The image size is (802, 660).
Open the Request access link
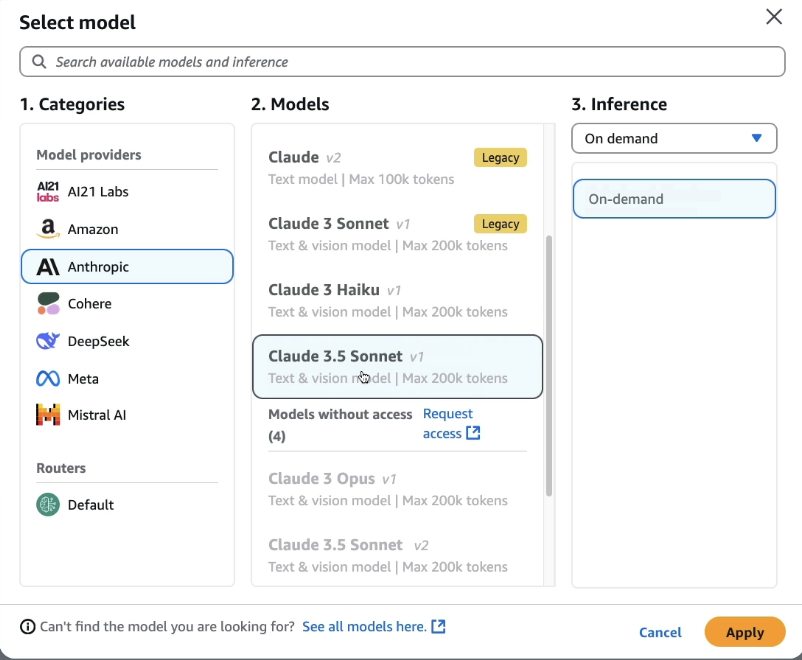[x=451, y=424]
